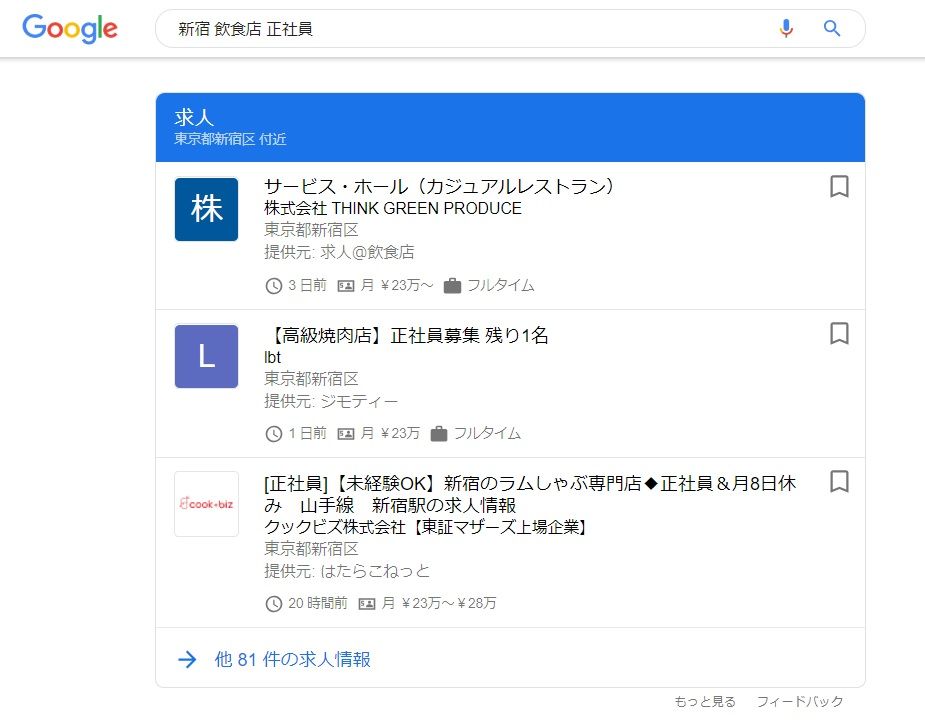Click the microphone voice search icon
This screenshot has height=722, width=925.
tap(786, 29)
